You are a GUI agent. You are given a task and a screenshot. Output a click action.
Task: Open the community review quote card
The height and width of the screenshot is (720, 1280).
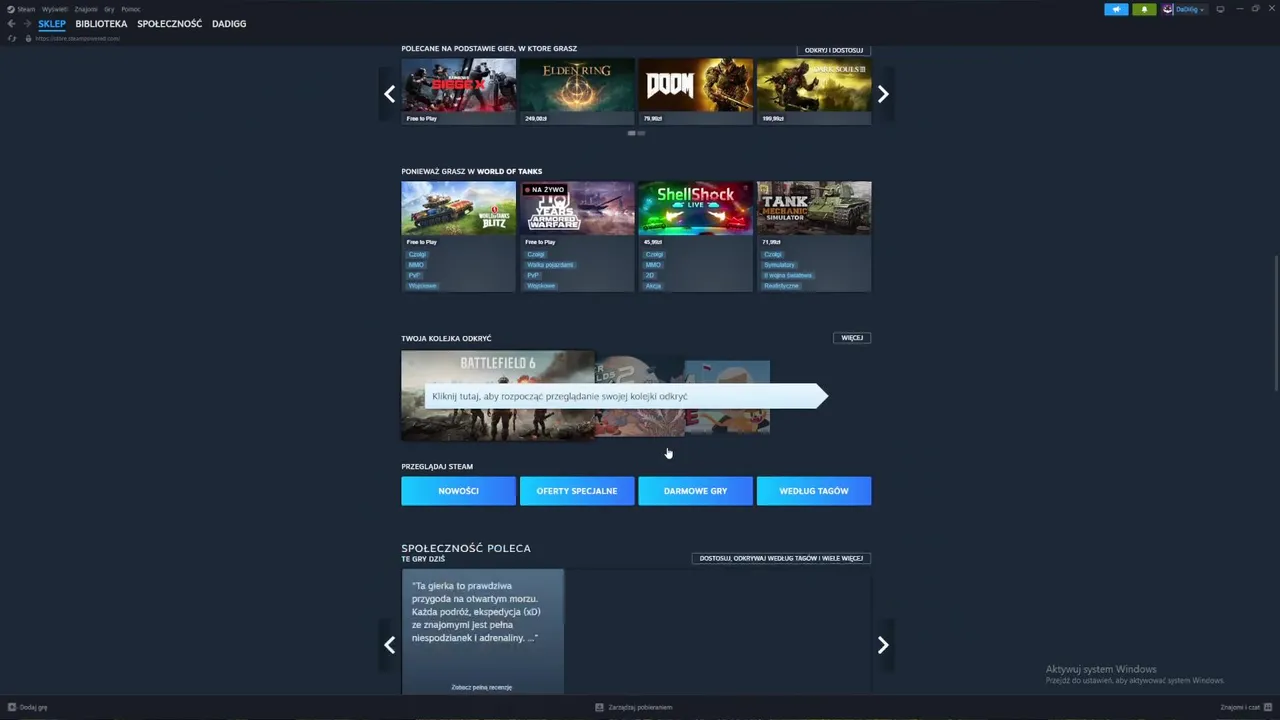click(x=482, y=631)
